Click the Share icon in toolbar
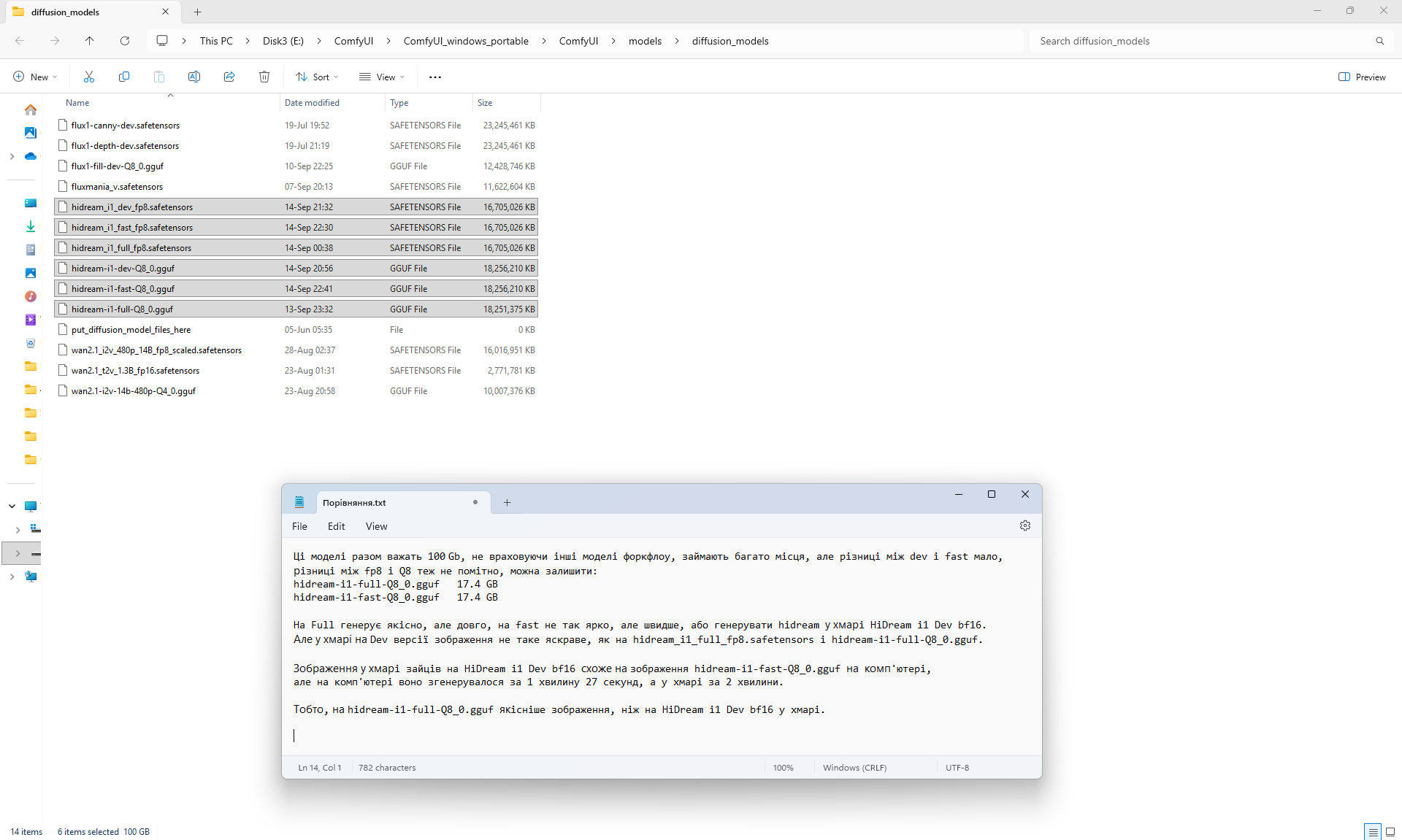The height and width of the screenshot is (840, 1402). tap(229, 77)
